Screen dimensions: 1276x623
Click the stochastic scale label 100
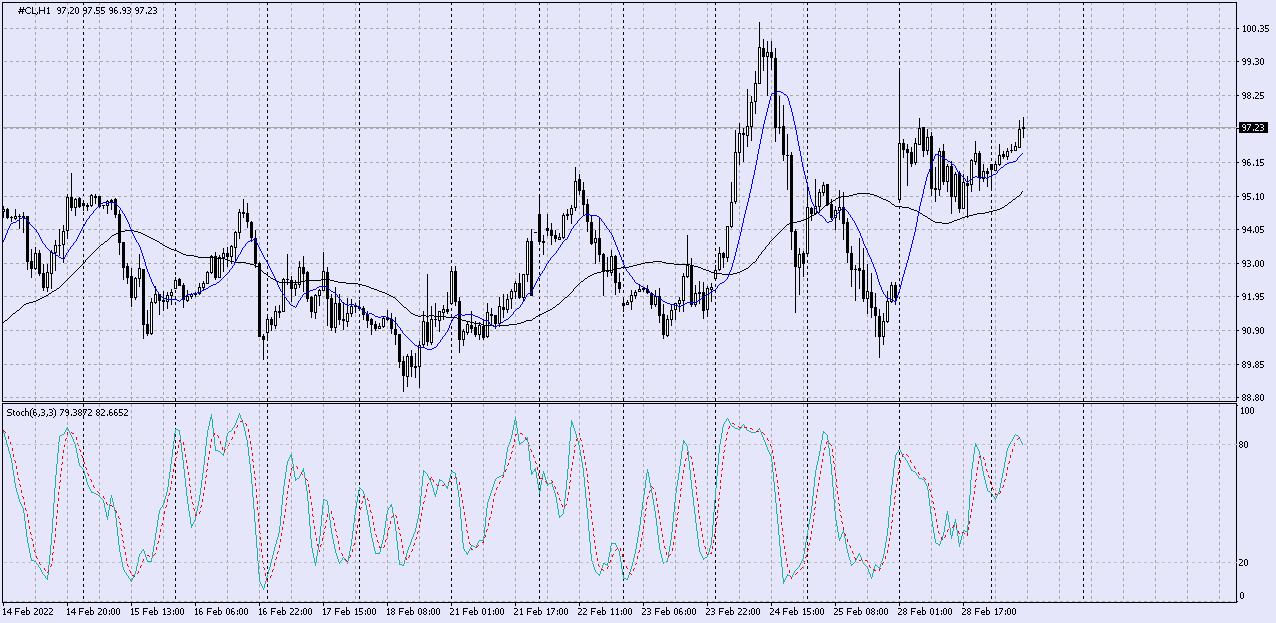(1248, 410)
